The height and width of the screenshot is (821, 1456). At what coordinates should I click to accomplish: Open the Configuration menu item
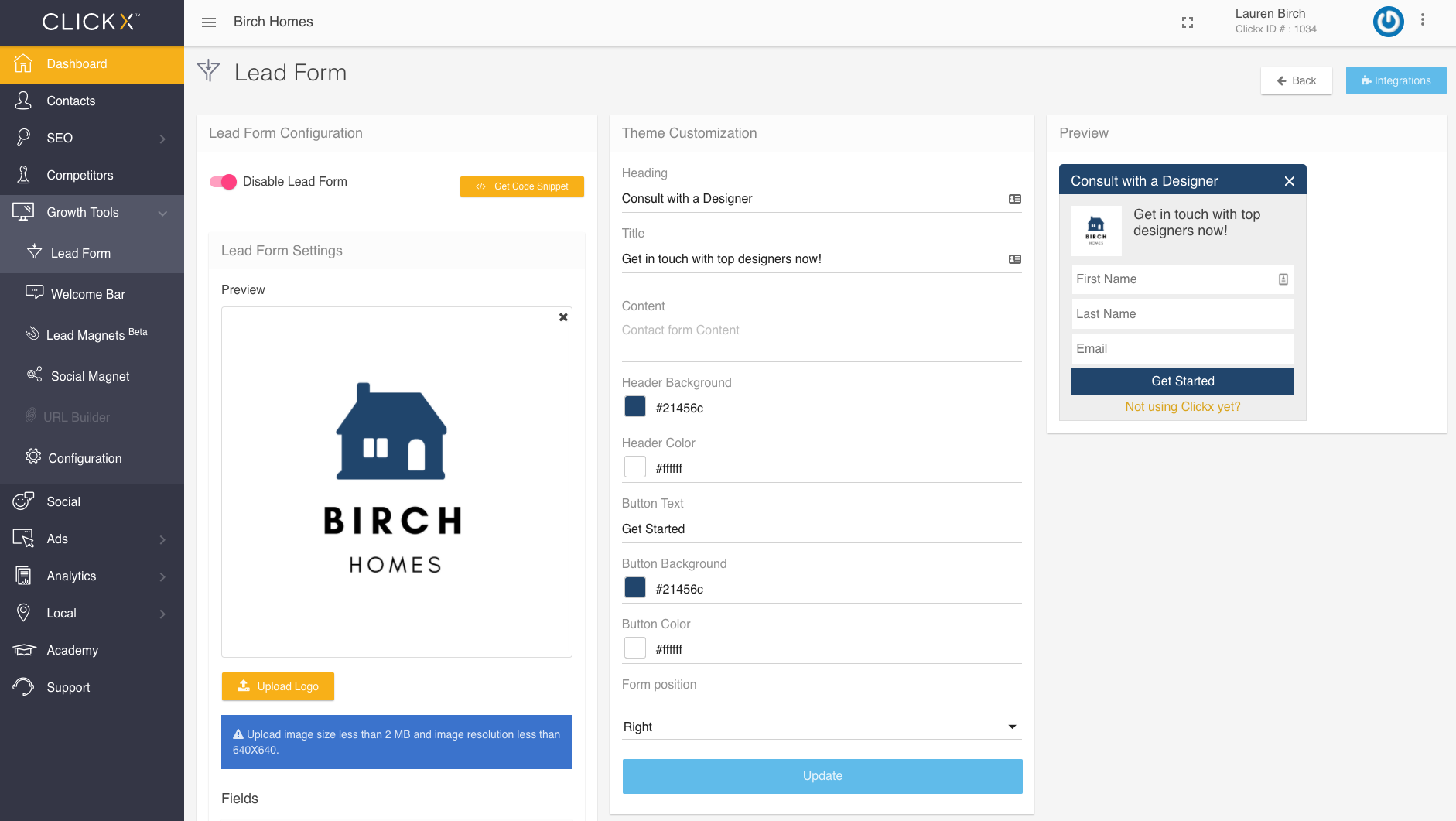[x=92, y=458]
